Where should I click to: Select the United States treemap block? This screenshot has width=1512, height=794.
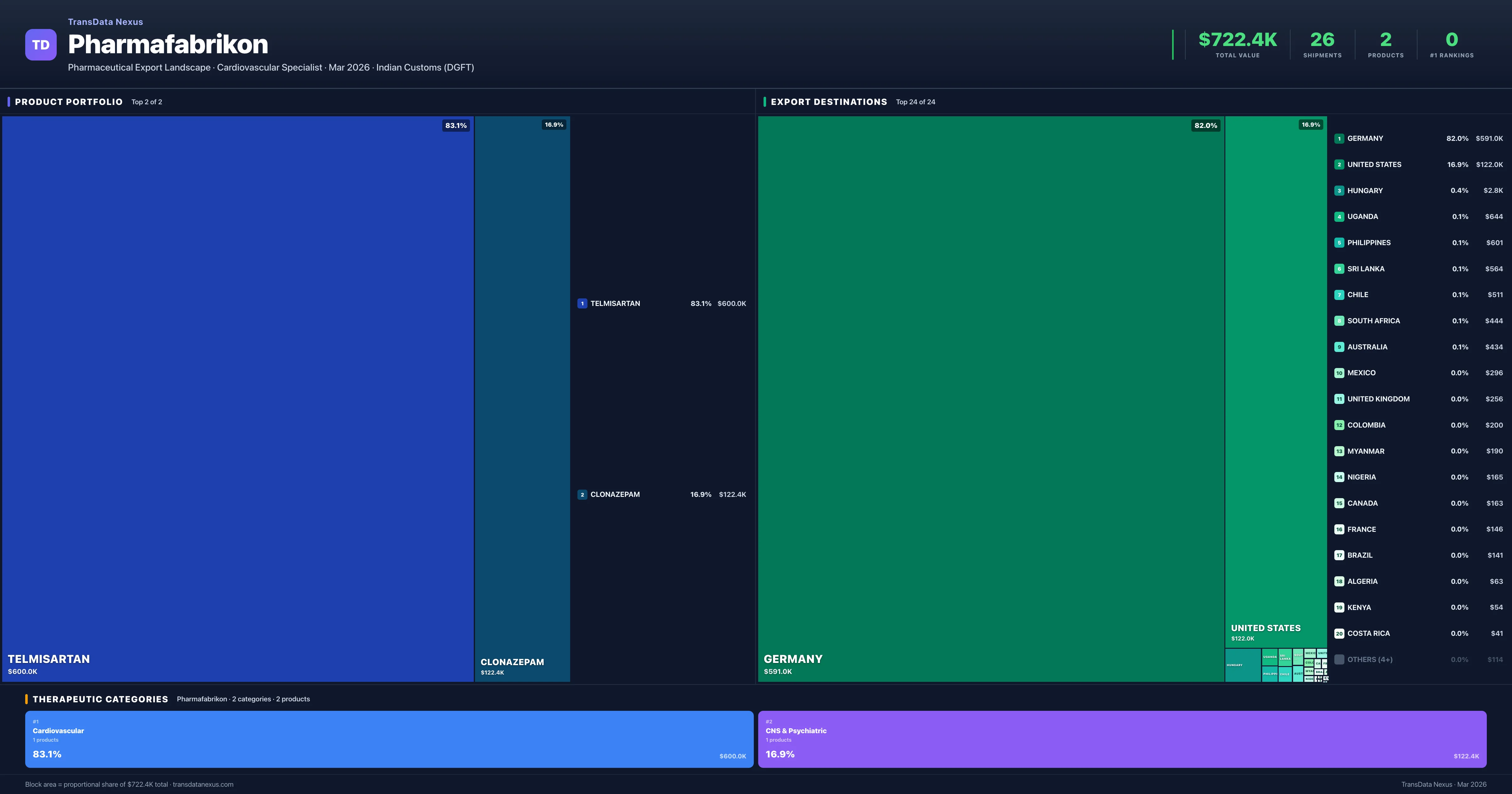pyautogui.click(x=1275, y=382)
